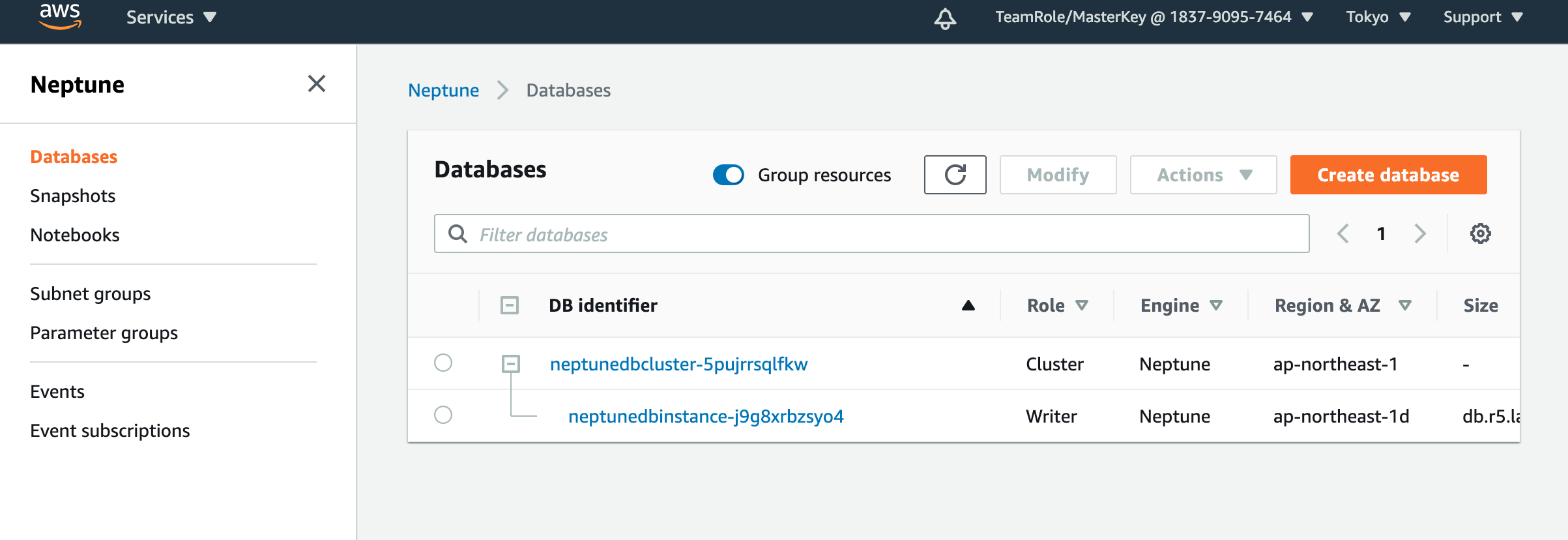1568x540 pixels.
Task: Open the notifications bell
Action: (x=945, y=18)
